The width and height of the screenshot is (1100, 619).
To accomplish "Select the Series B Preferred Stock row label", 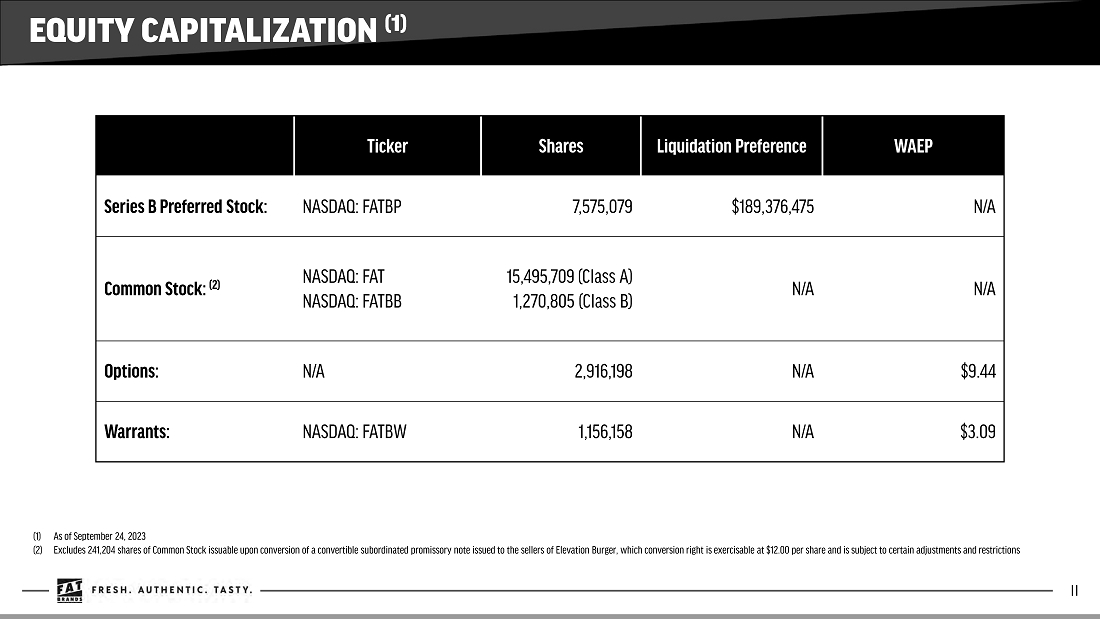I will pyautogui.click(x=186, y=207).
